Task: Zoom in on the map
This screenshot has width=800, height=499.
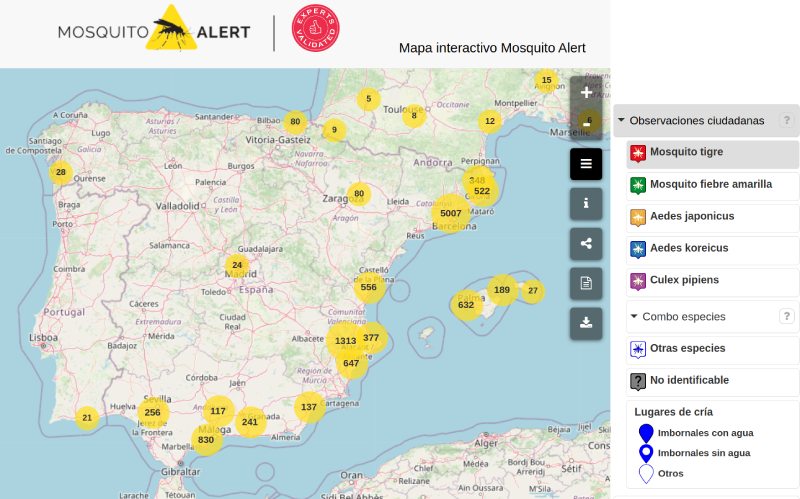Action: click(586, 92)
